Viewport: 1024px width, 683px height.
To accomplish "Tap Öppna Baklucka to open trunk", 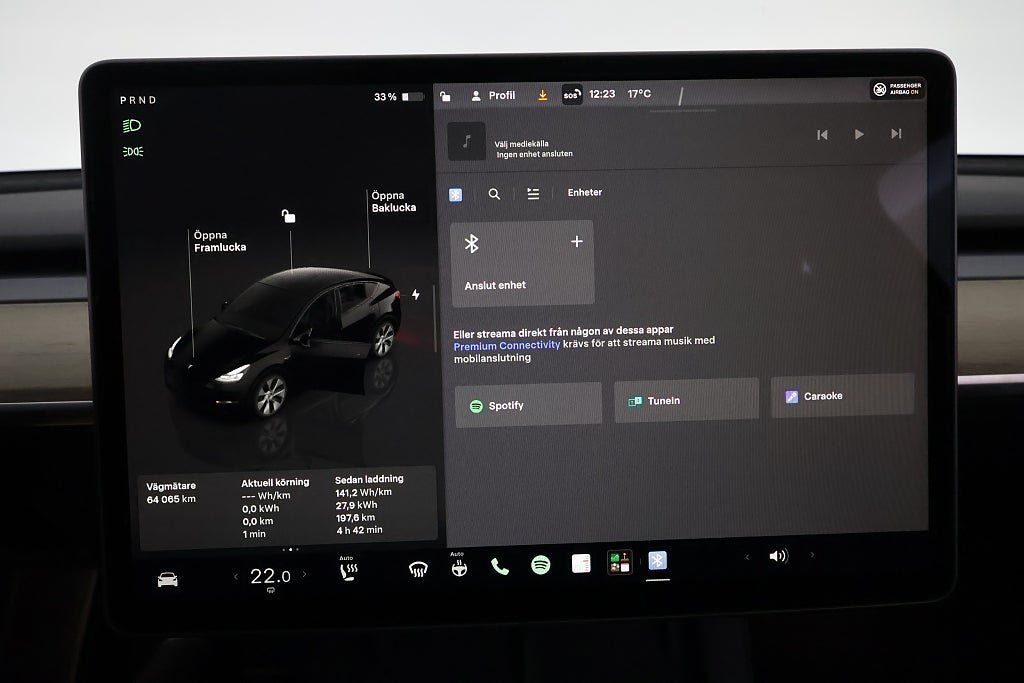I will (x=394, y=201).
